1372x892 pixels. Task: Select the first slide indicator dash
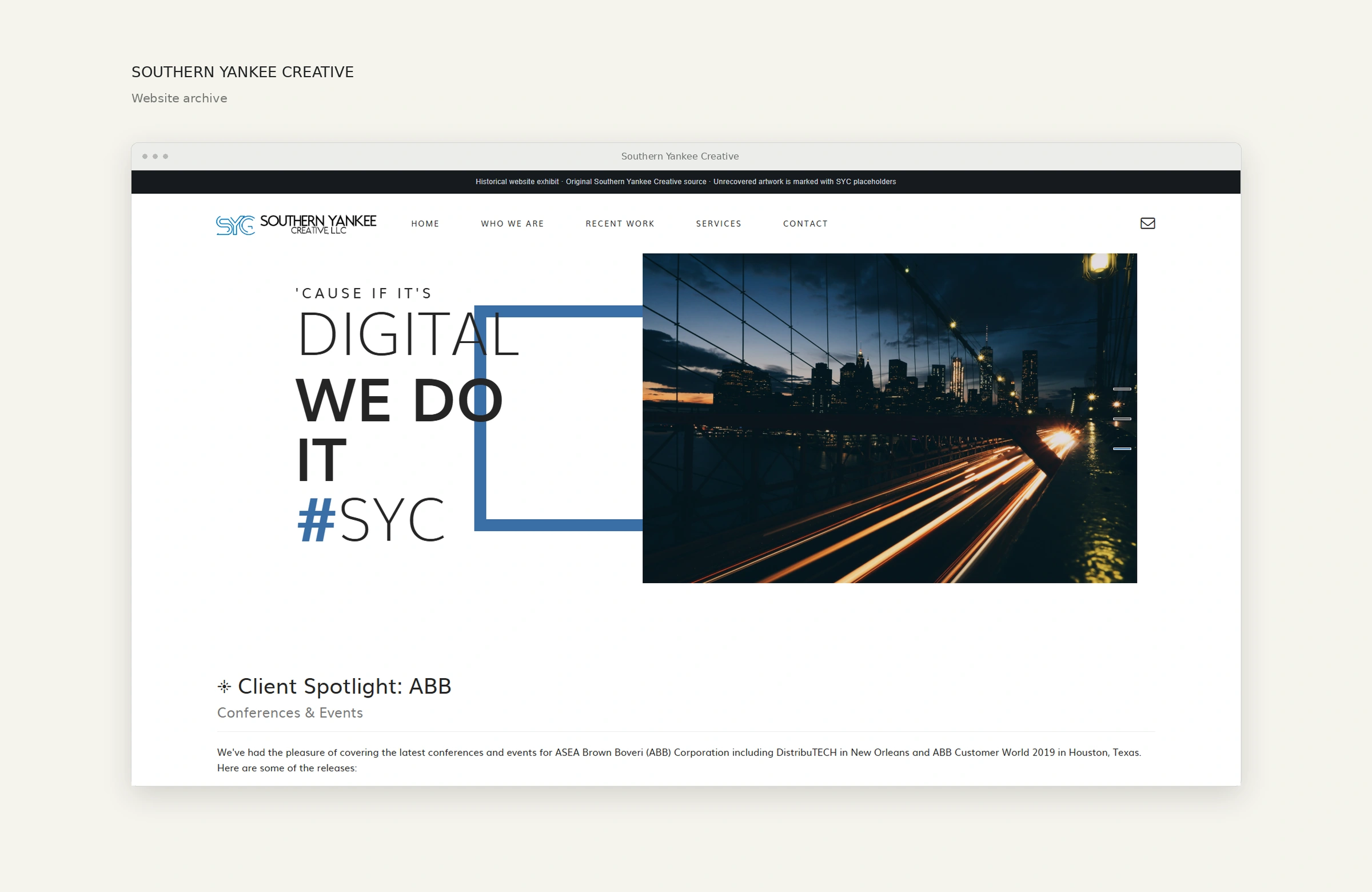[1121, 389]
